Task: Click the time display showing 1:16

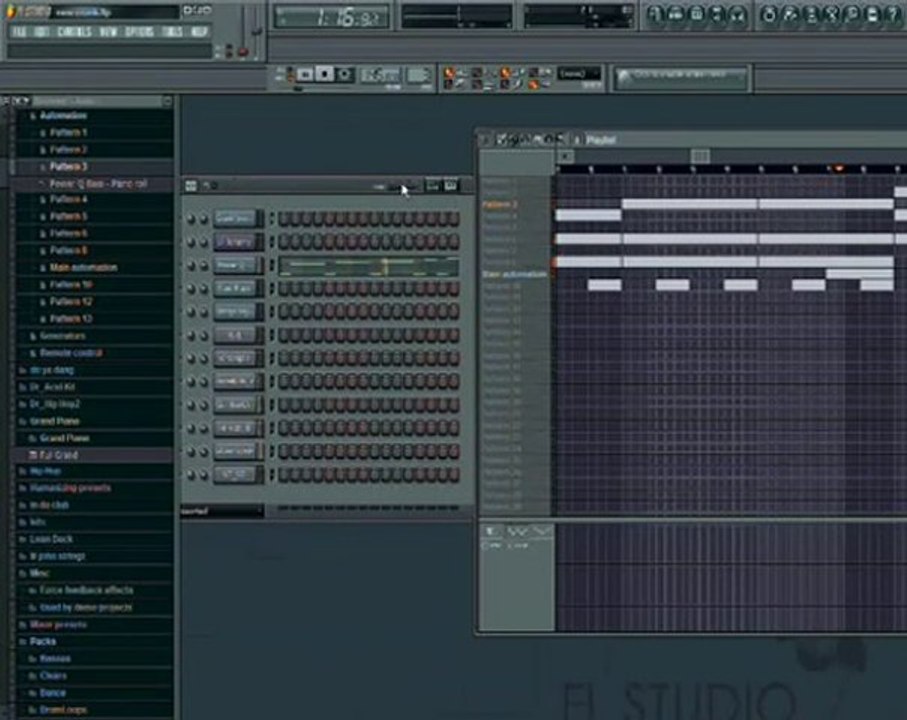Action: 331,17
